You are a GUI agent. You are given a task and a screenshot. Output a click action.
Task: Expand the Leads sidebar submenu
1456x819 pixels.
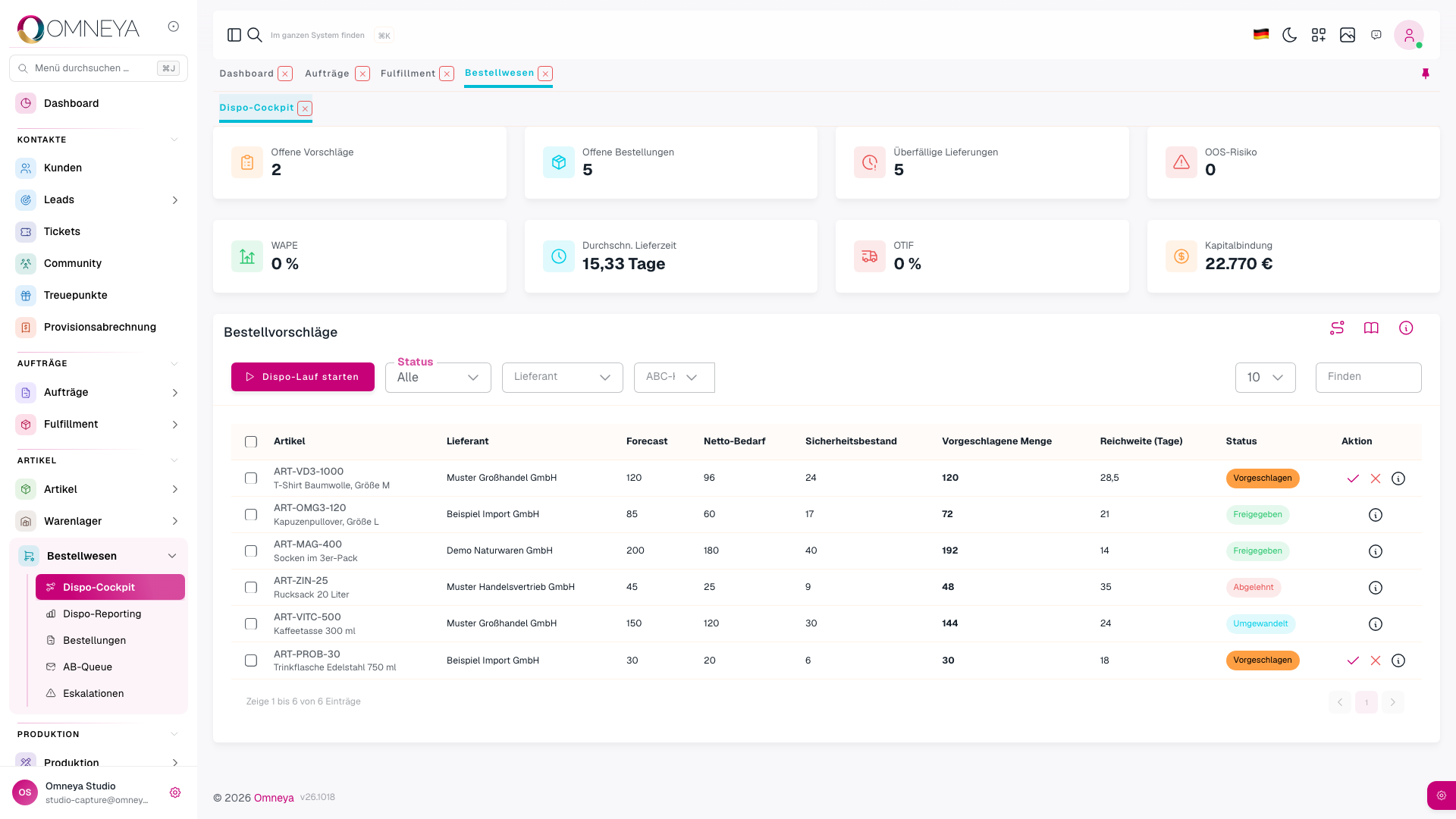pos(175,200)
